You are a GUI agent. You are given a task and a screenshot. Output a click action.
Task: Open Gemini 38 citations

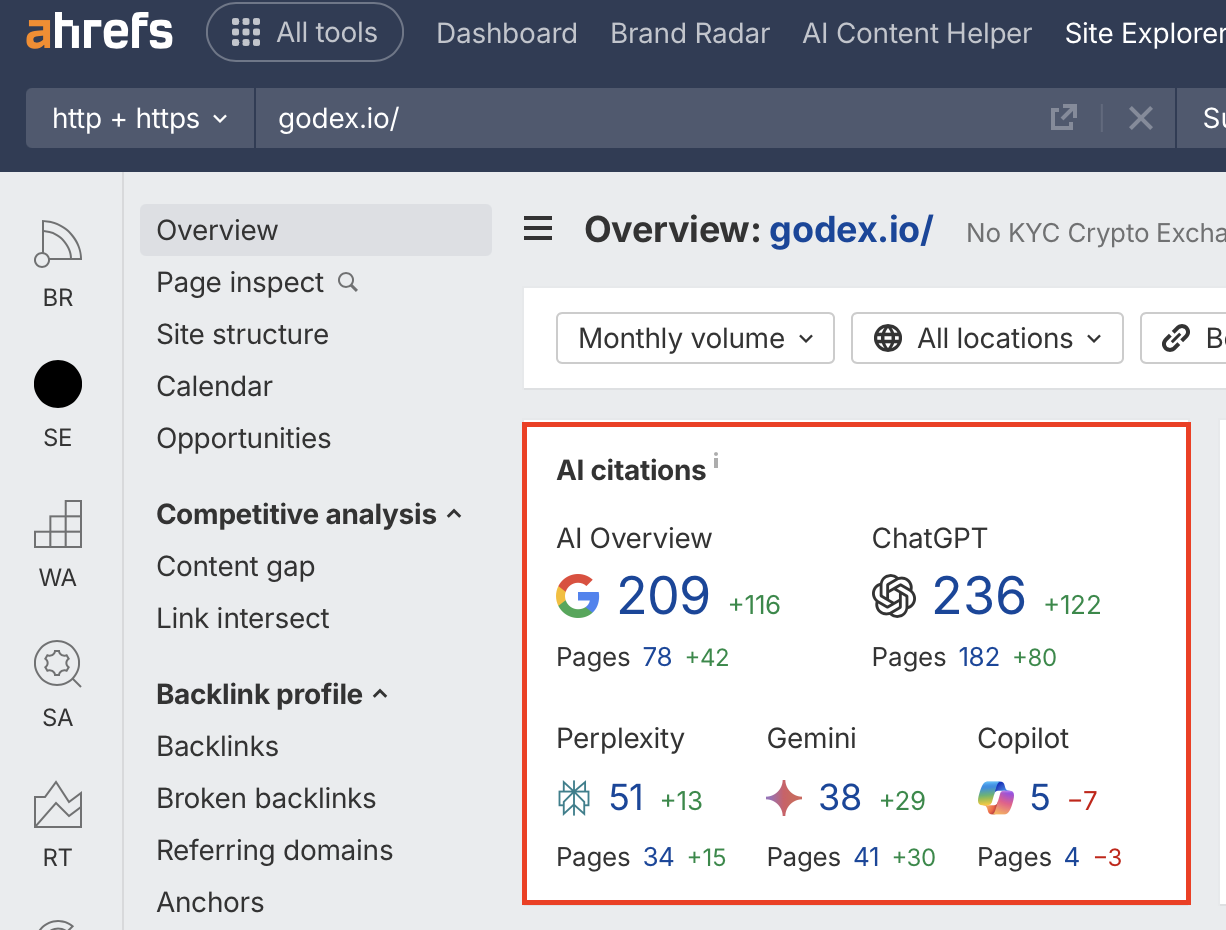840,798
